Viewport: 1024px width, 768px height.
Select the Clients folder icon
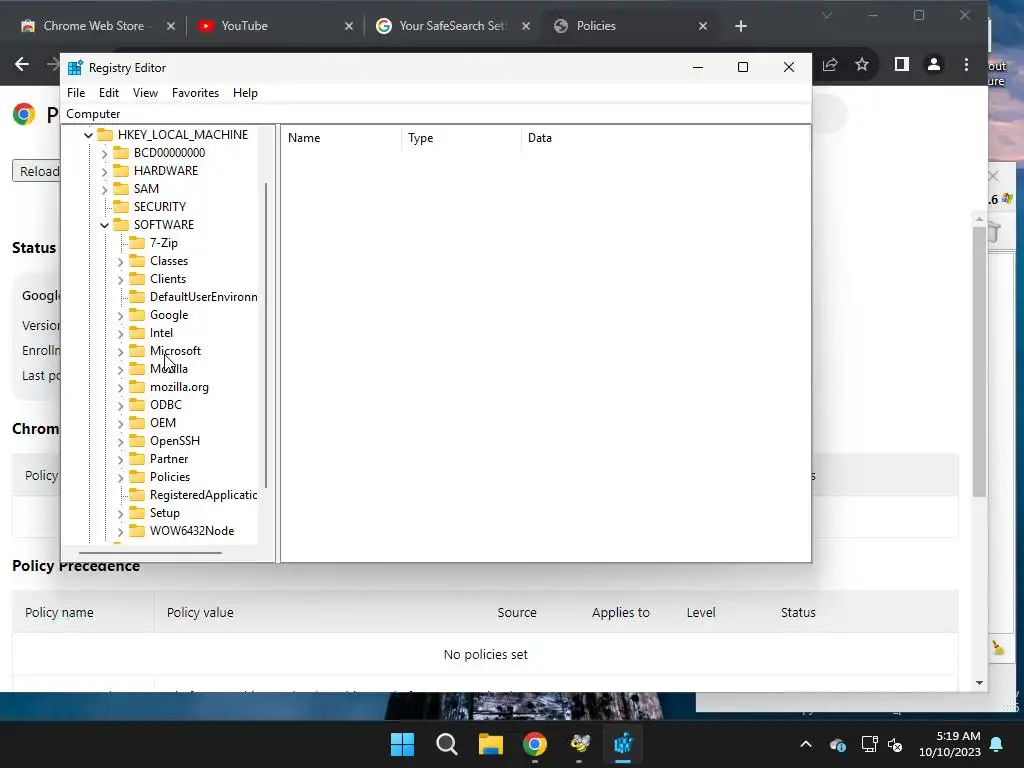coord(136,279)
